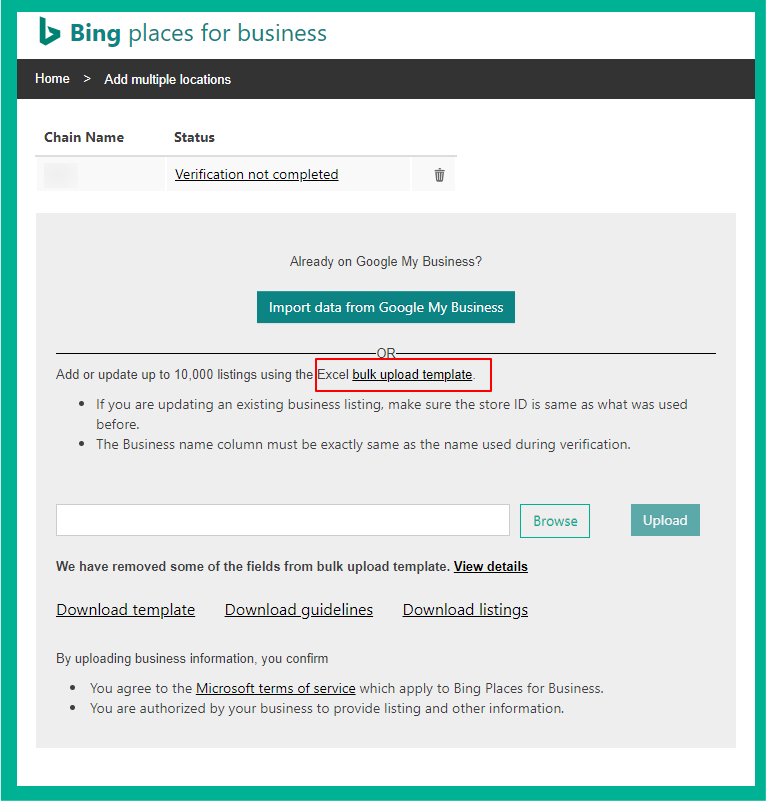Click the file path input field

coord(283,520)
